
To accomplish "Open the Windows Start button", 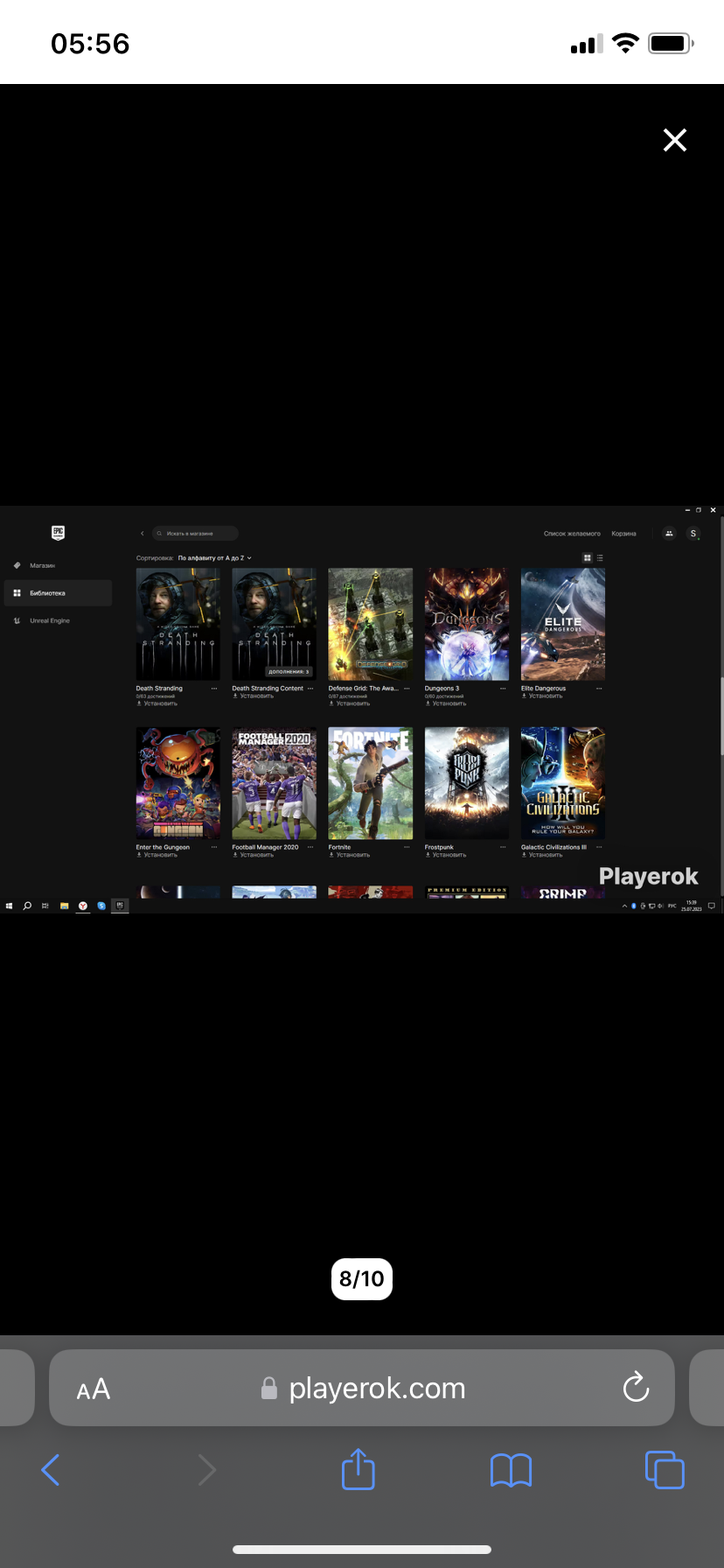I will click(9, 906).
